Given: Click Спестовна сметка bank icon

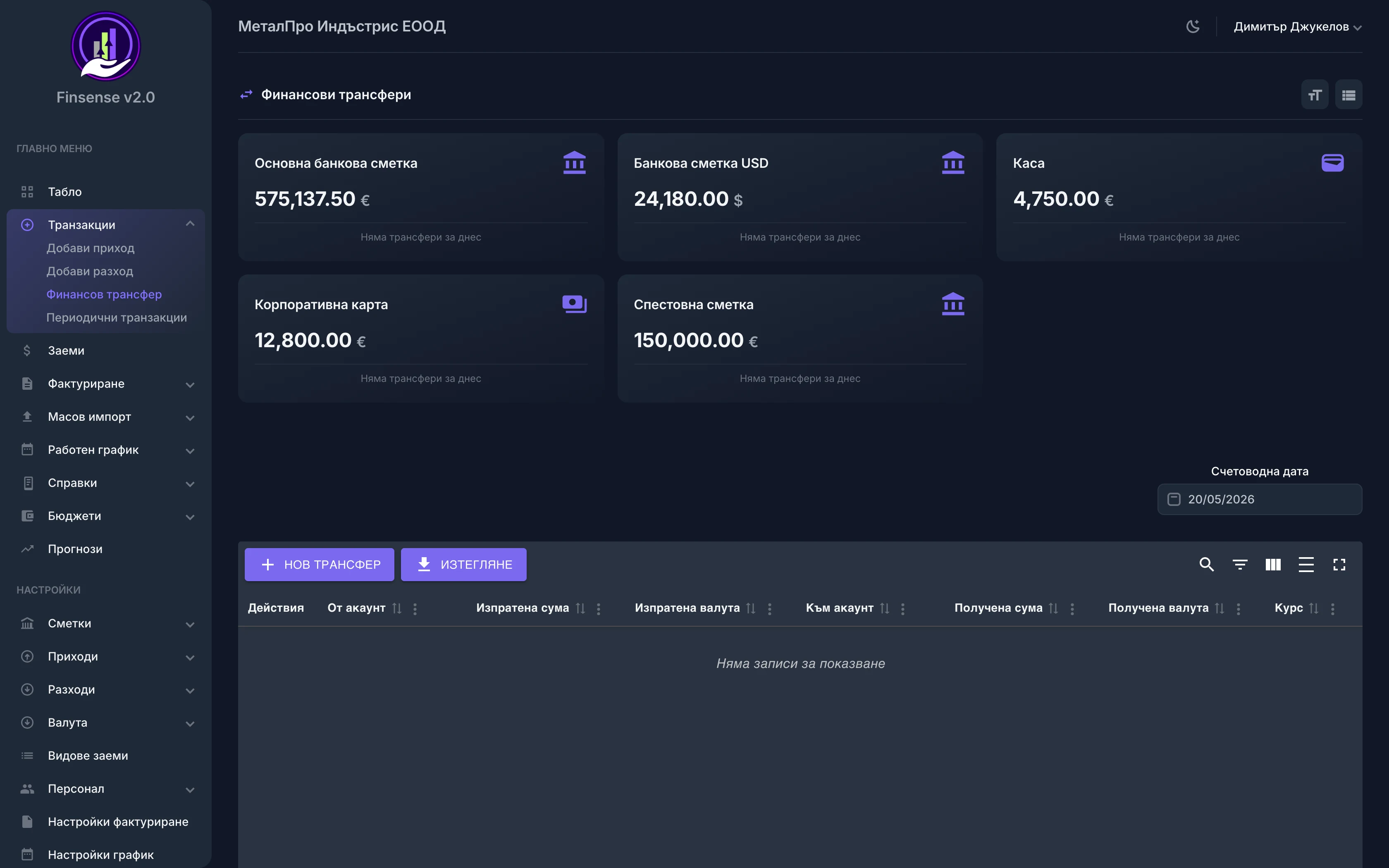Looking at the screenshot, I should 953,304.
